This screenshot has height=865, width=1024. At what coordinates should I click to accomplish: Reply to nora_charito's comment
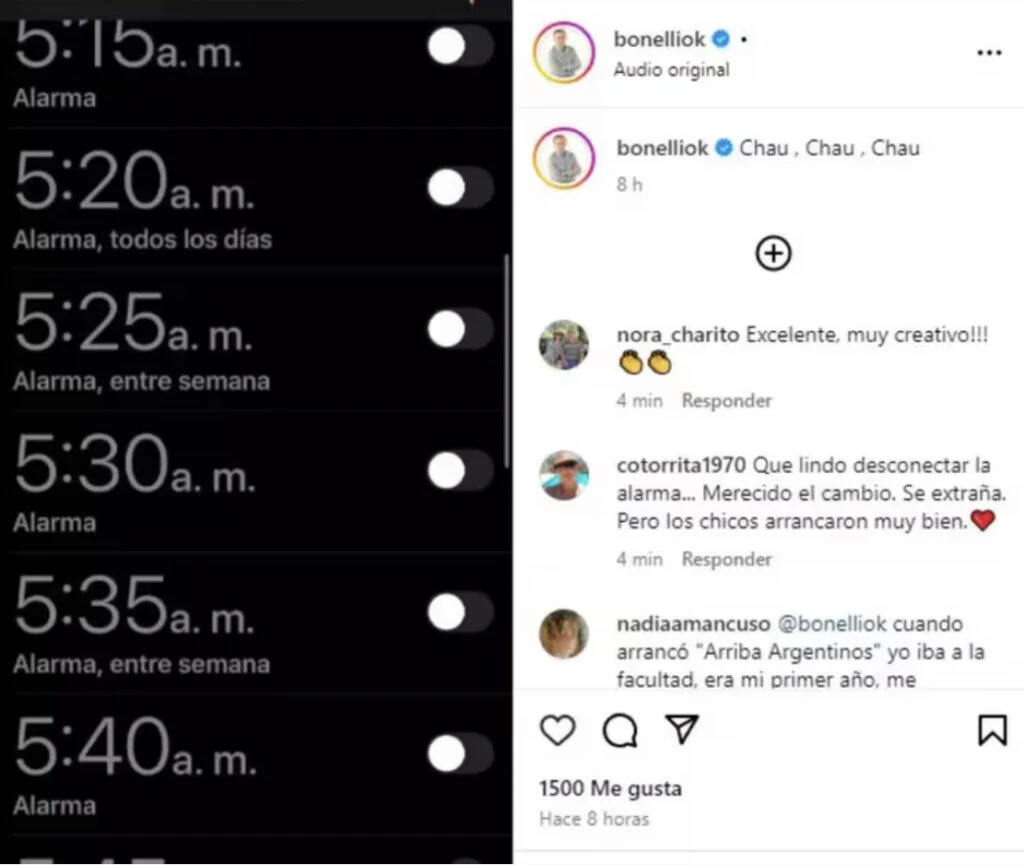point(727,400)
